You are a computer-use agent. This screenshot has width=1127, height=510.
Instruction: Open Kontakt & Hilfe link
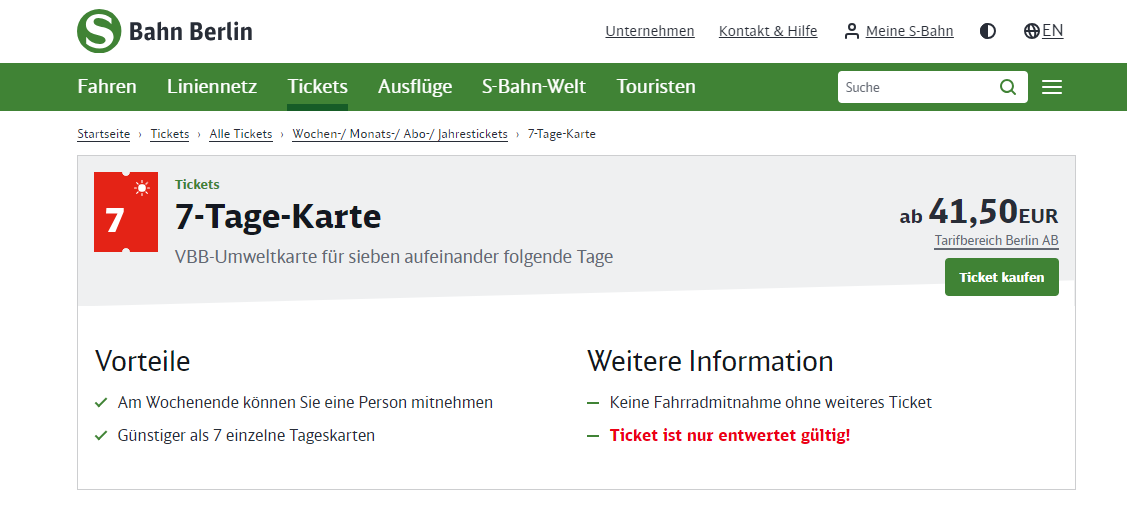tap(768, 31)
